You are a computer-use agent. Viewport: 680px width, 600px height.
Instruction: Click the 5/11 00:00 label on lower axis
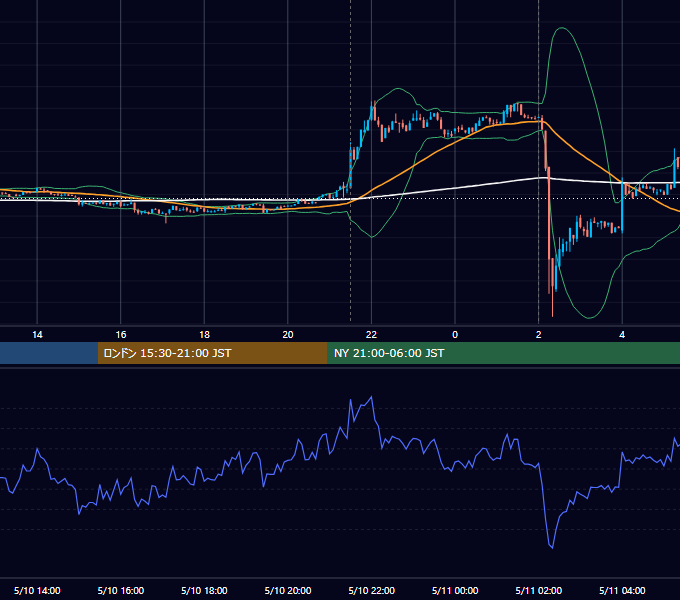click(455, 590)
